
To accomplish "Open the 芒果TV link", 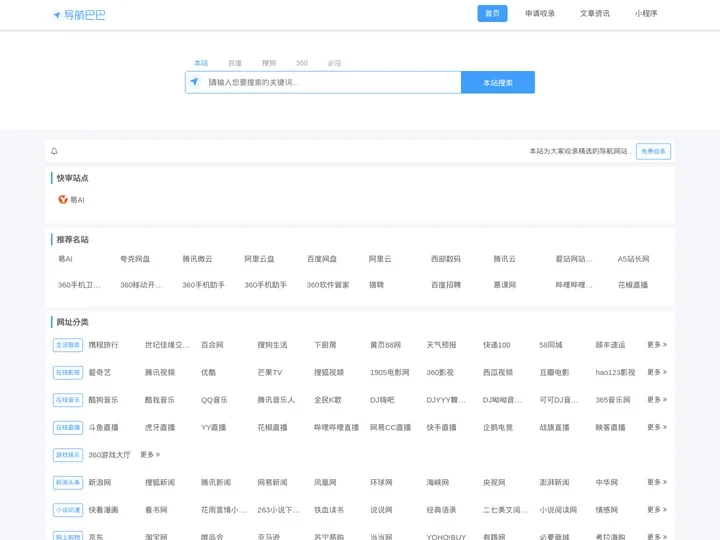I will click(270, 372).
